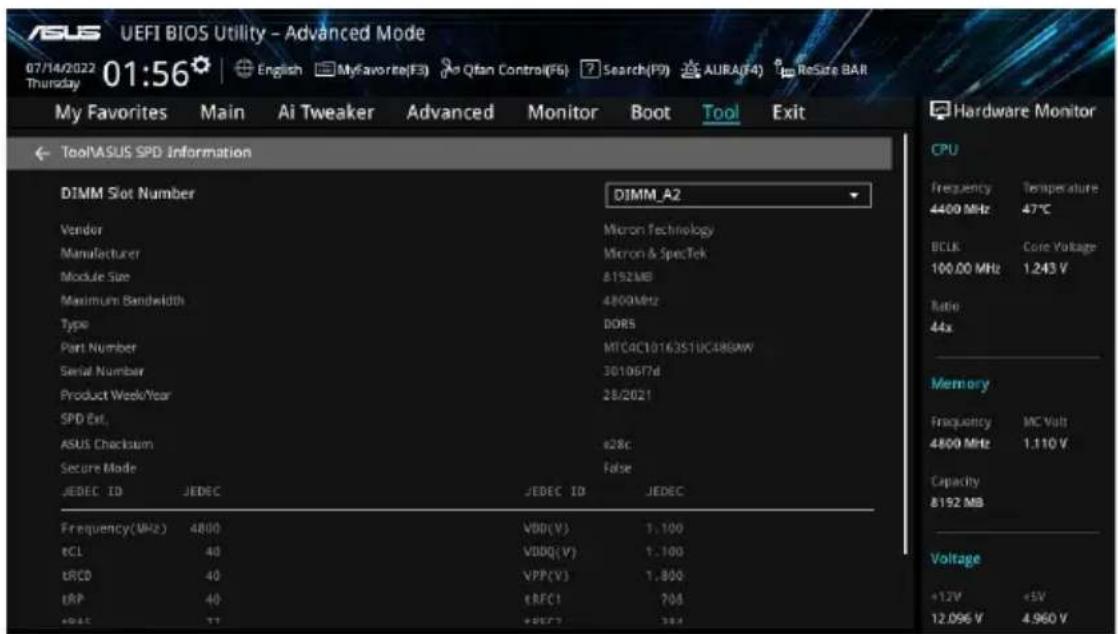Open the Advanced tab
Viewport: 1118px width, 634px height.
[x=450, y=113]
